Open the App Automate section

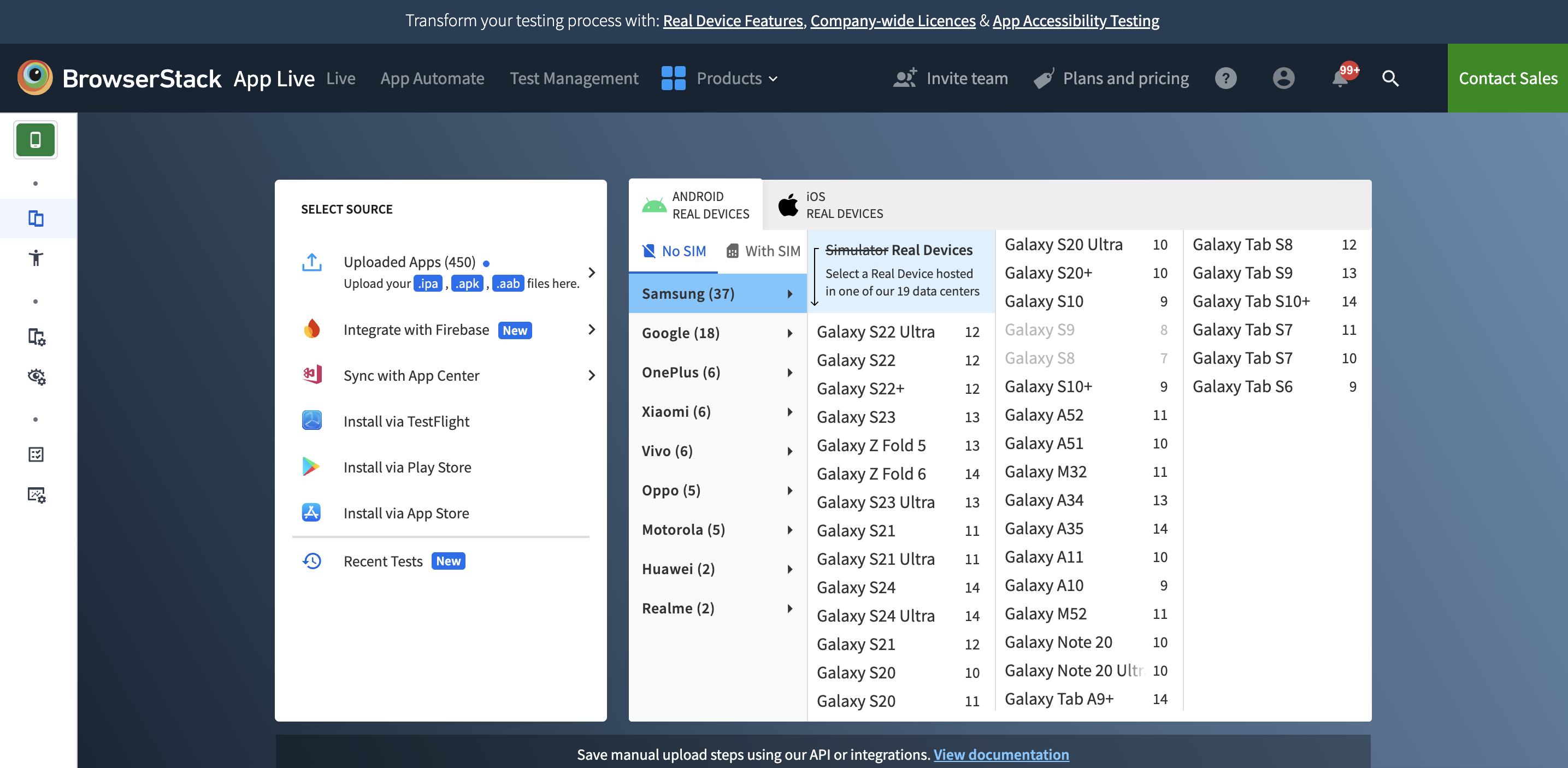tap(432, 77)
